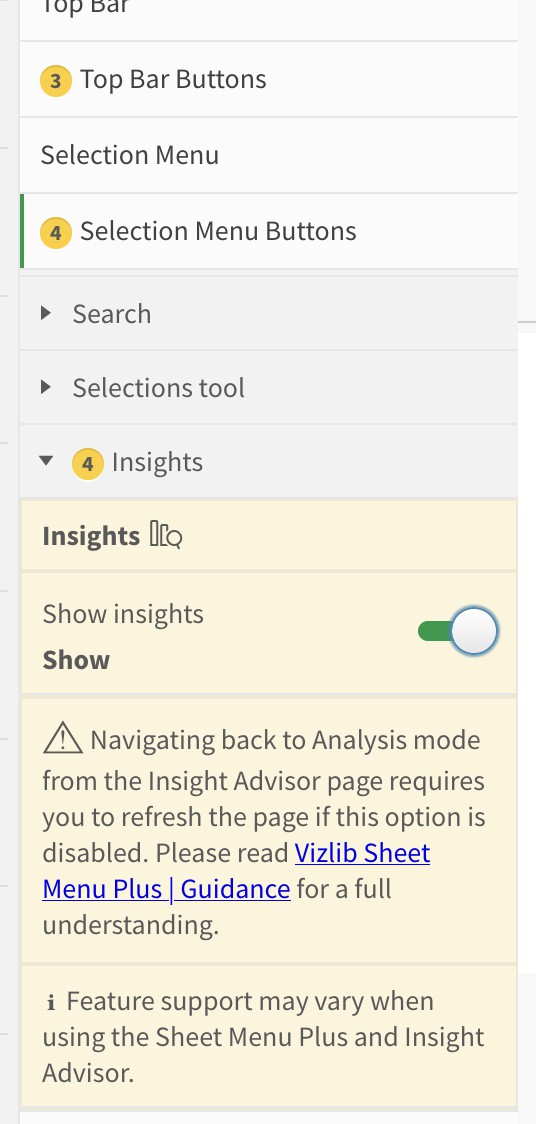Click the bold Insights heading text
Screen dimensions: 536x1124
[x=91, y=536]
